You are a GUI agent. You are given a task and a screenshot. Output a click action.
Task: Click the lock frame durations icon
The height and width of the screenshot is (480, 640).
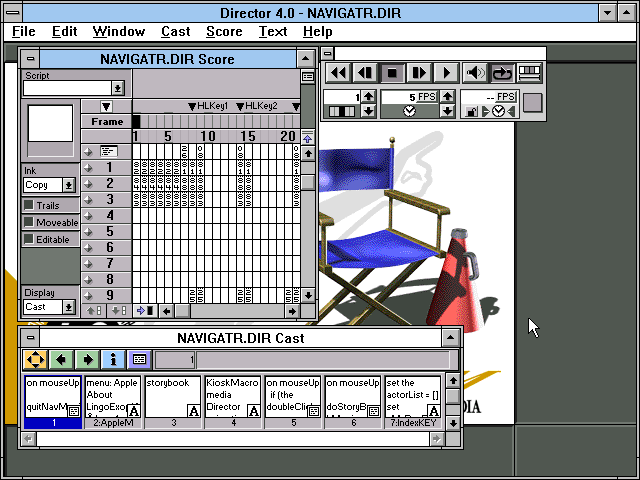point(471,111)
